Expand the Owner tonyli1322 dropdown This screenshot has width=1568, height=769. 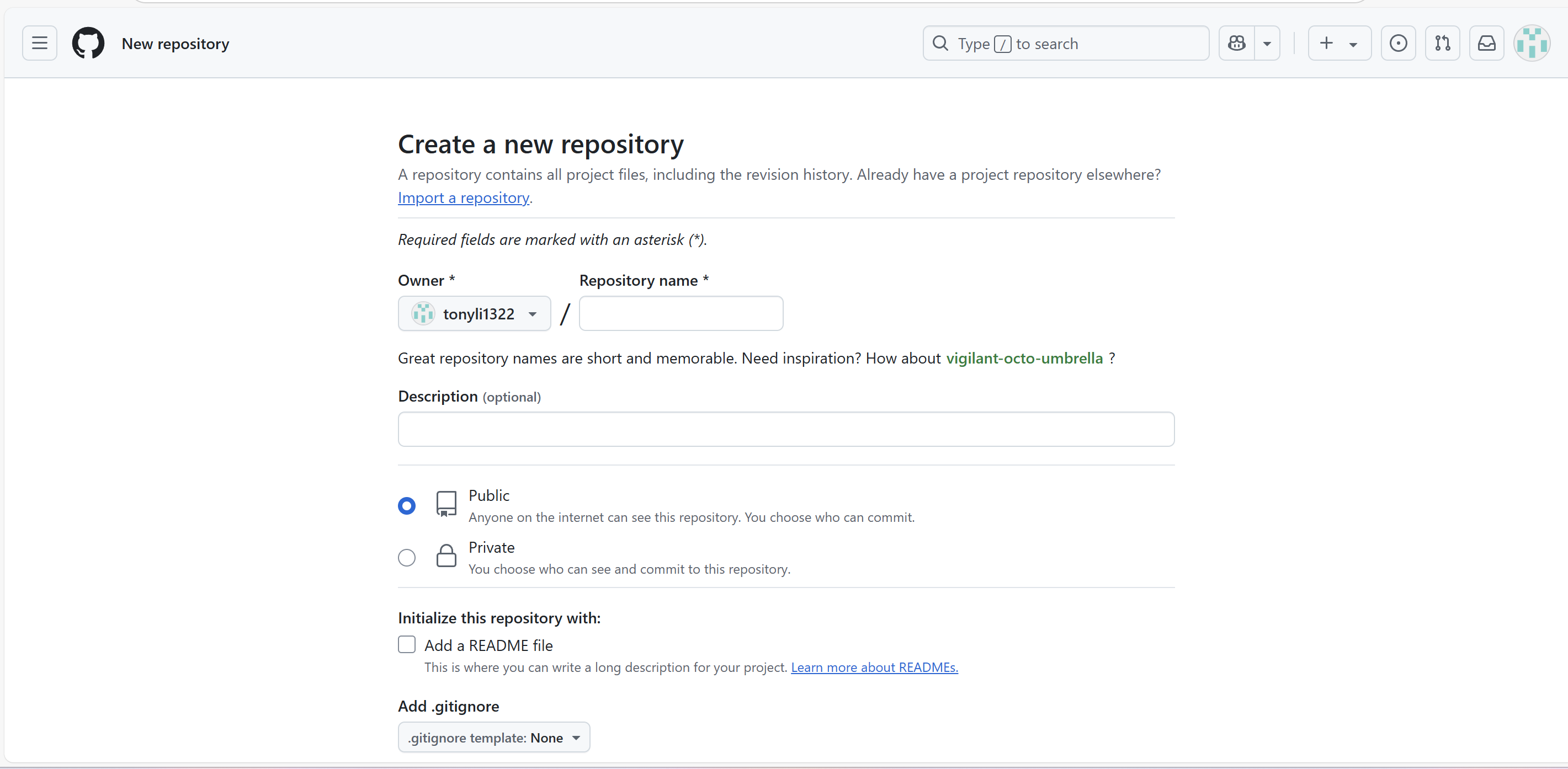474,313
